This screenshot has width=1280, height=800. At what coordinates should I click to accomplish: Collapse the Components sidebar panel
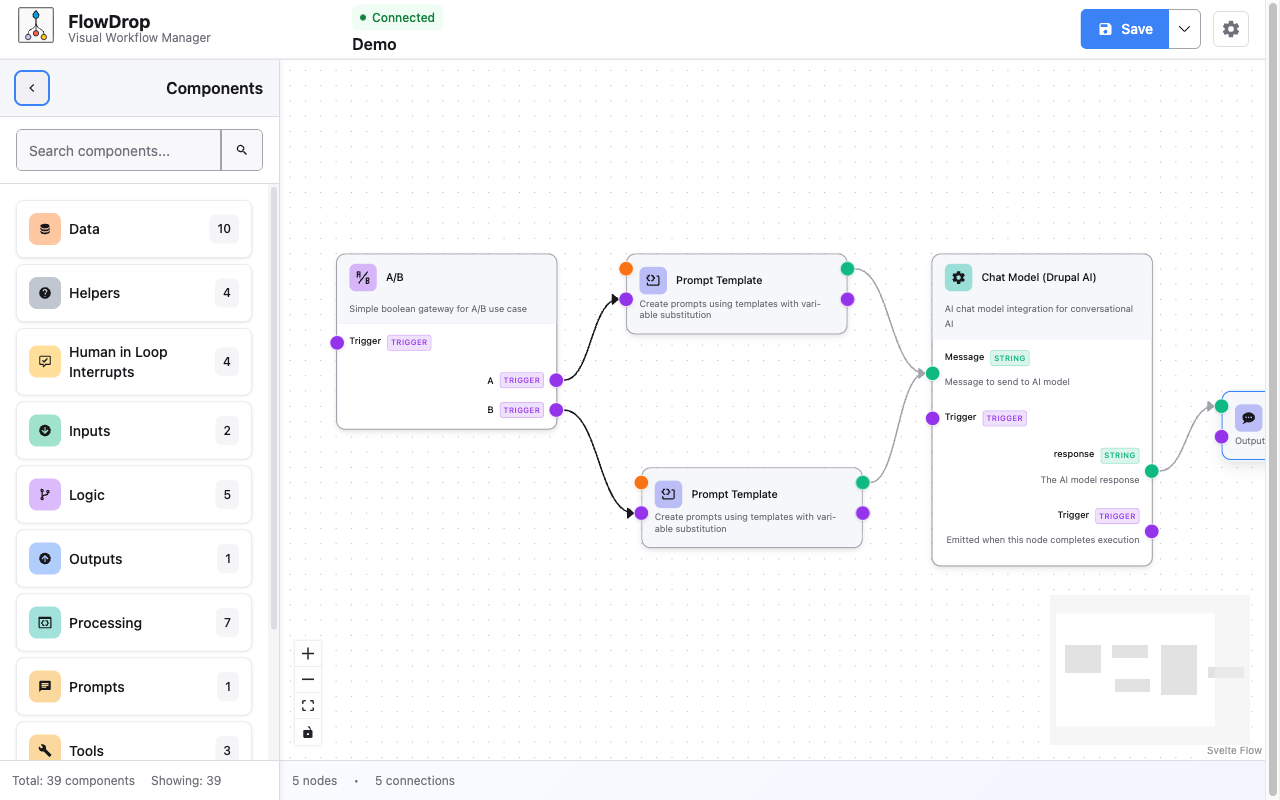point(32,88)
